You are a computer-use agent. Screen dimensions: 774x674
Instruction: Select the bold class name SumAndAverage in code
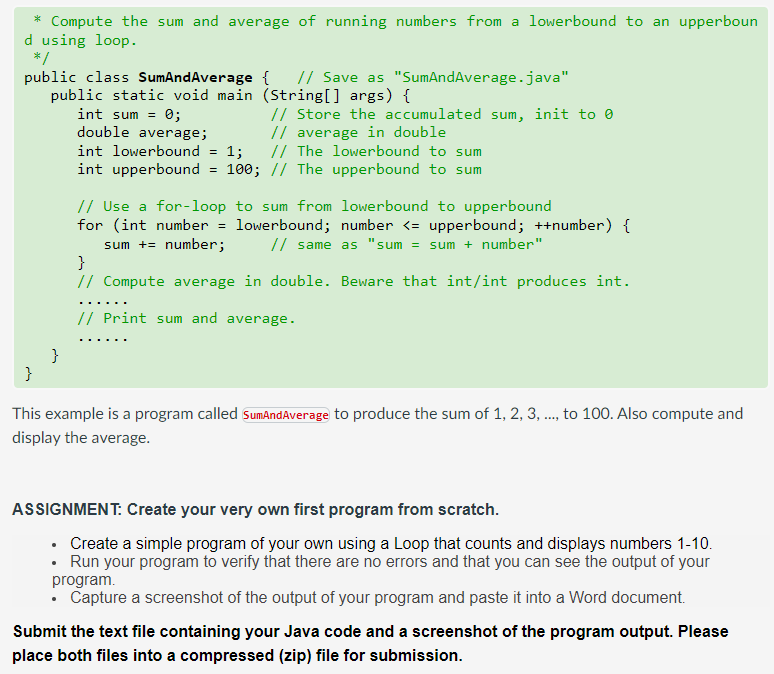(195, 78)
